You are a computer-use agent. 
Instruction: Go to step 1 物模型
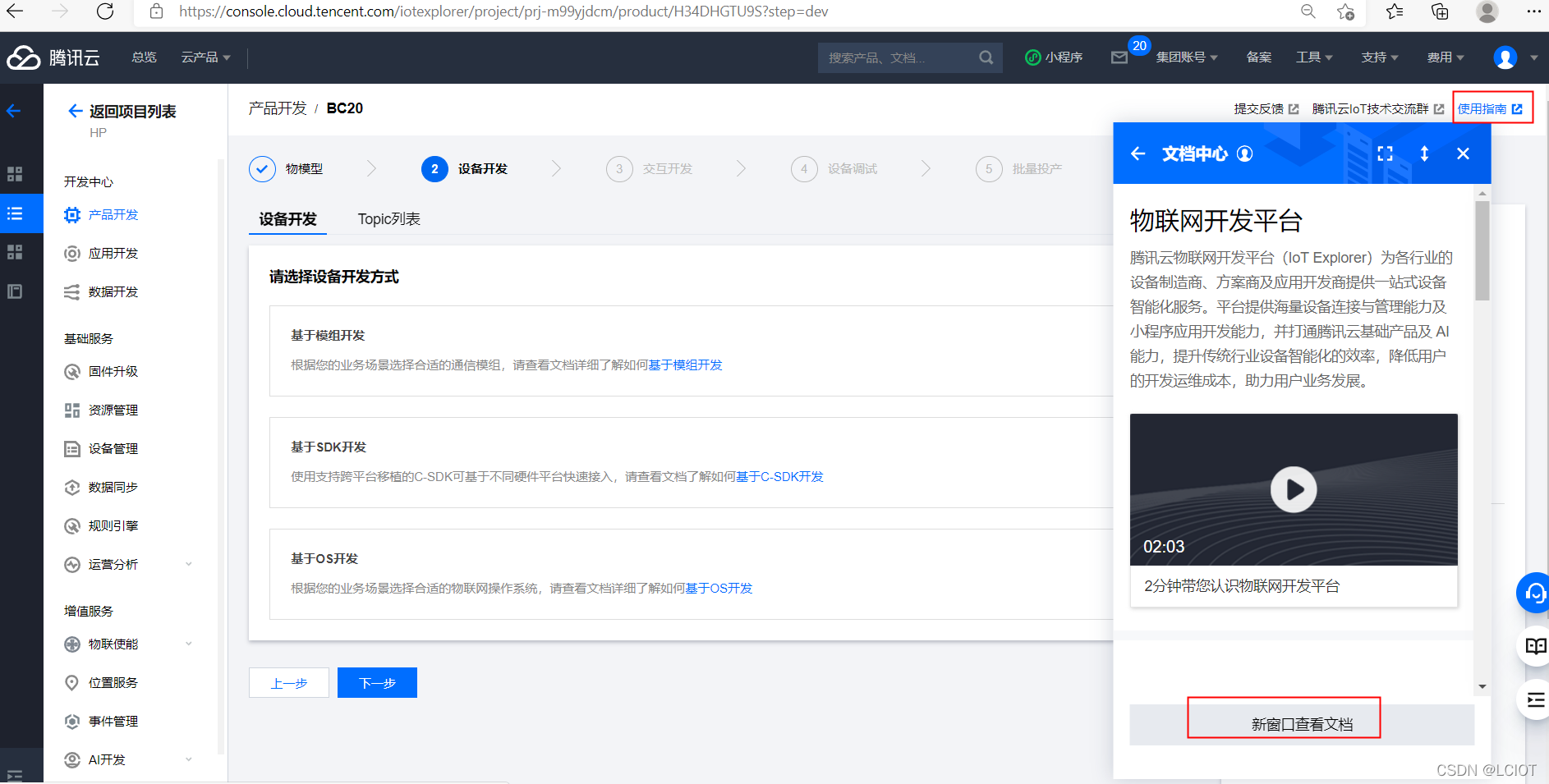pyautogui.click(x=287, y=168)
